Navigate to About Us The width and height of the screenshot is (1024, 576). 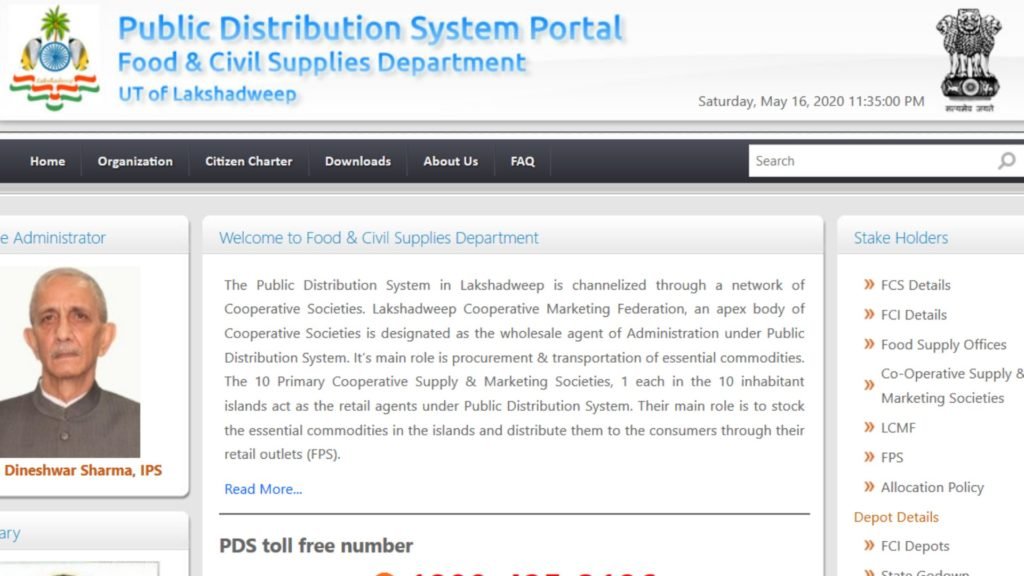pos(450,161)
